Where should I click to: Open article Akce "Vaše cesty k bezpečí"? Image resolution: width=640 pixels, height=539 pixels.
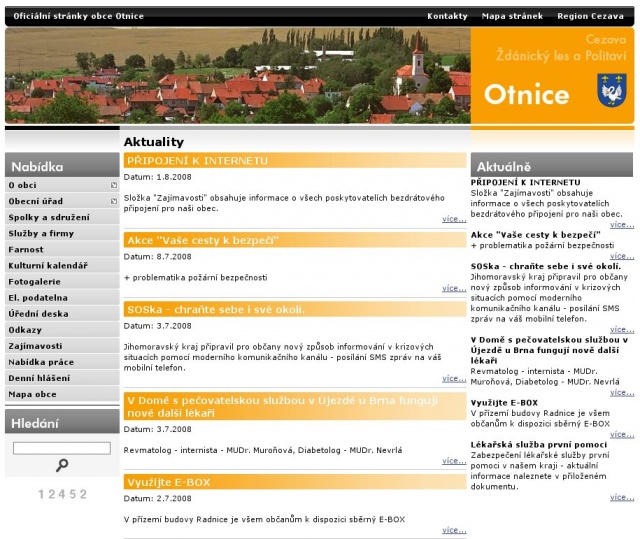coord(201,240)
